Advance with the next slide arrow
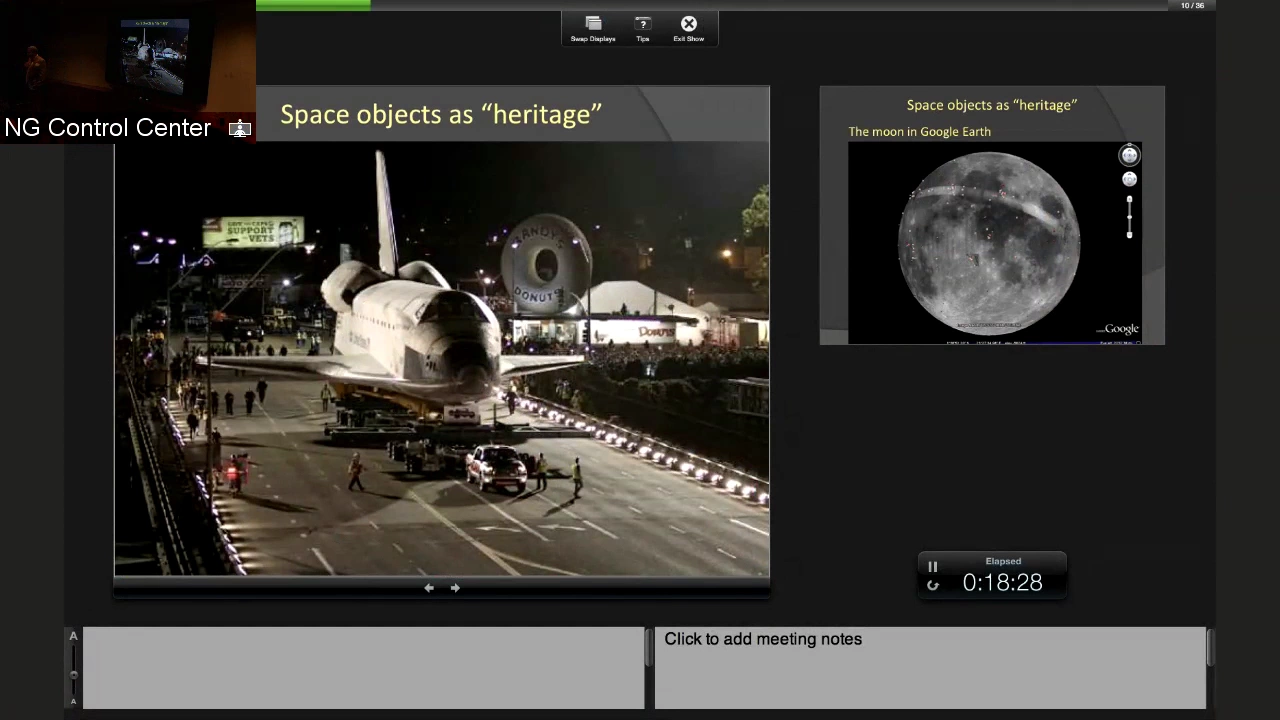The height and width of the screenshot is (720, 1280). 455,588
